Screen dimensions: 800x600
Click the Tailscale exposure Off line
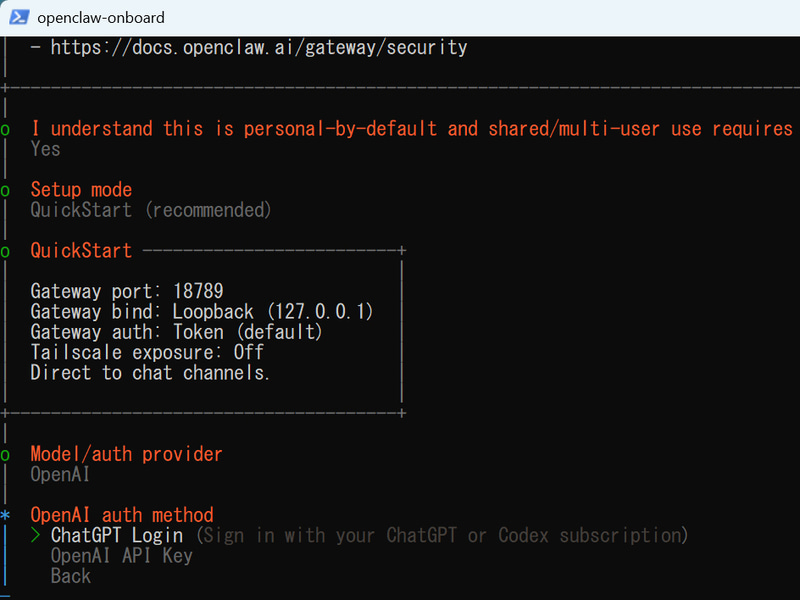(x=147, y=352)
